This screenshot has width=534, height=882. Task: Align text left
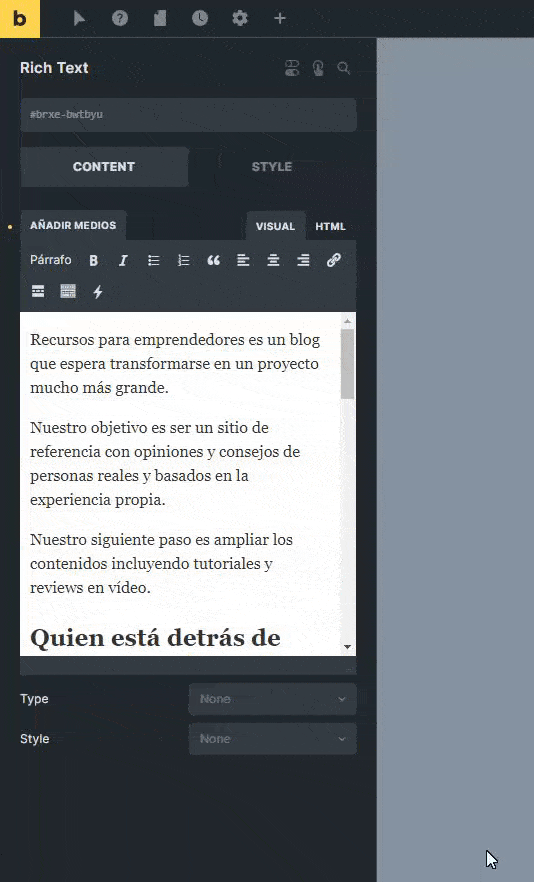click(243, 260)
